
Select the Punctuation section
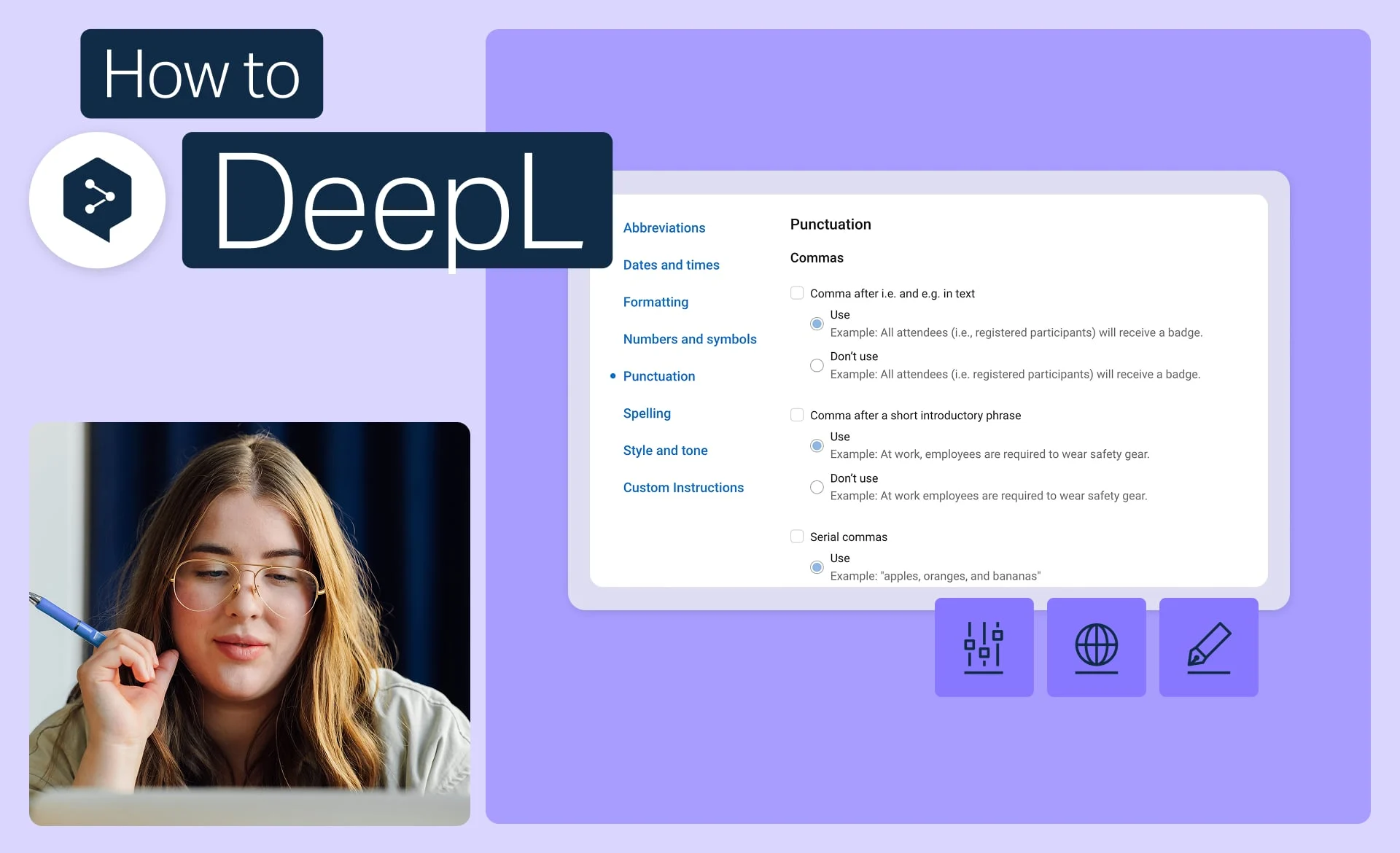659,376
